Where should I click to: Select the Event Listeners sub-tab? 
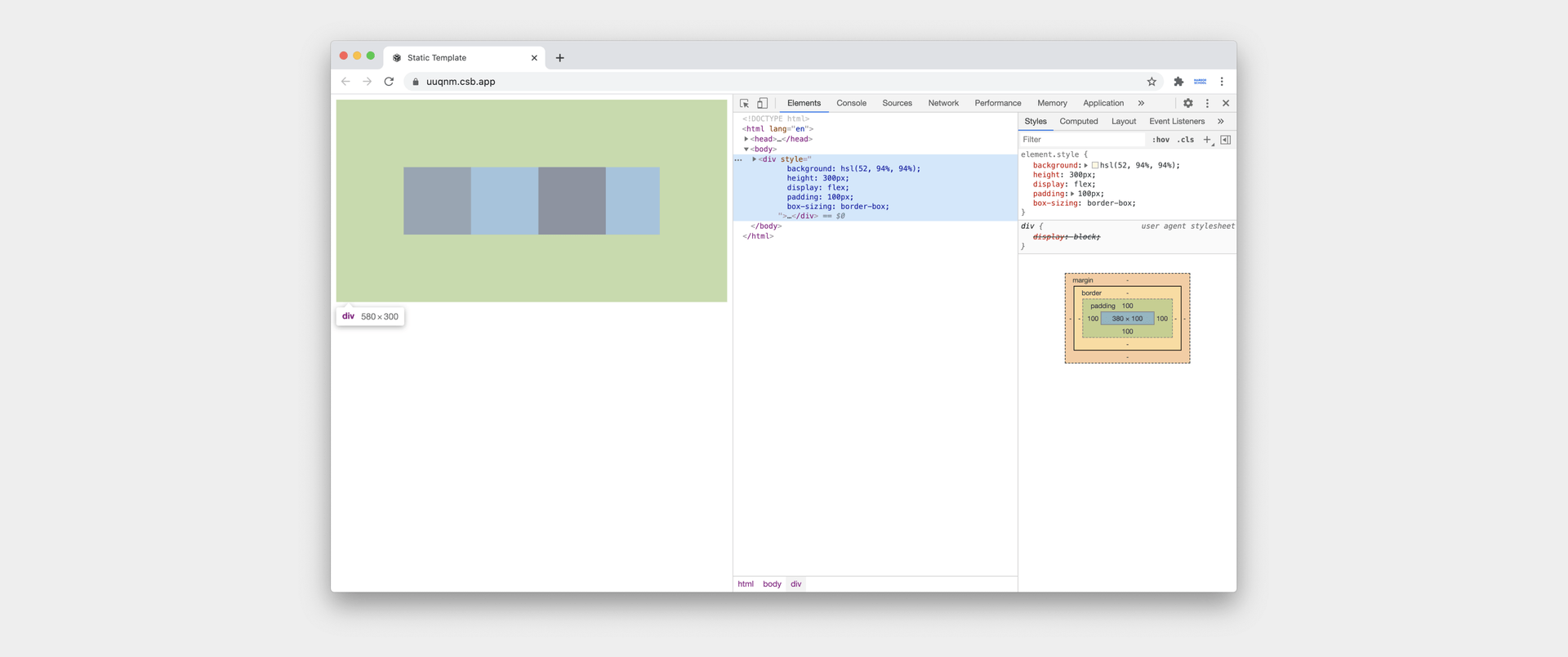1177,121
